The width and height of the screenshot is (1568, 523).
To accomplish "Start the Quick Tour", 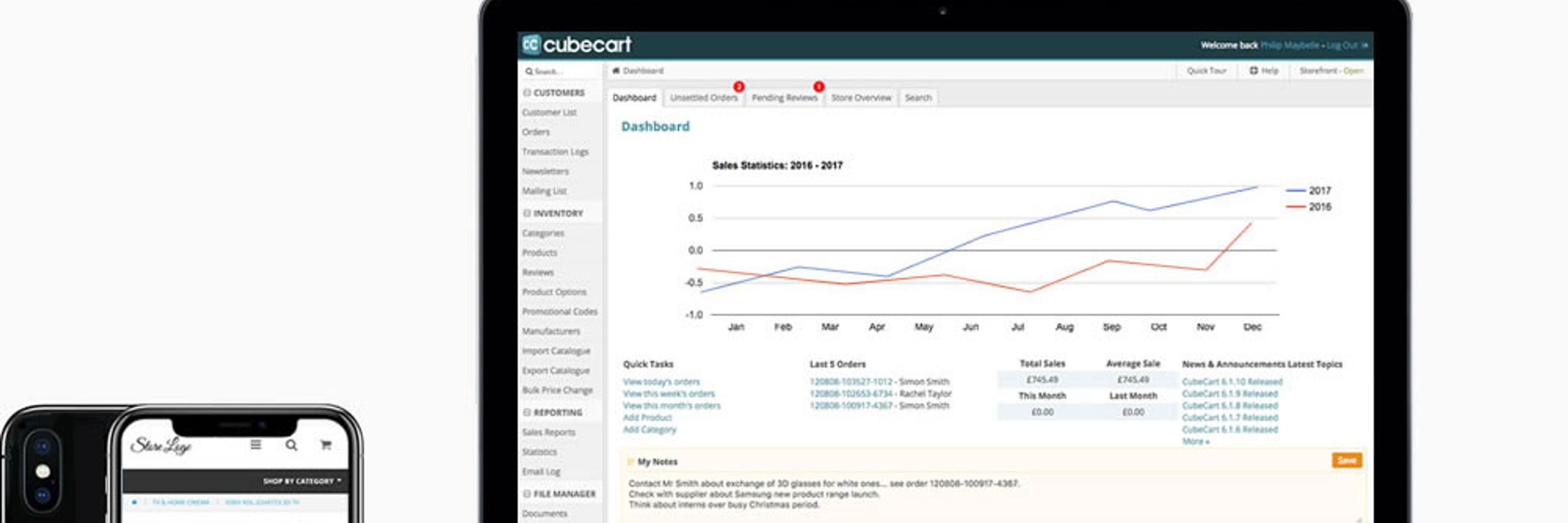I will point(1206,71).
